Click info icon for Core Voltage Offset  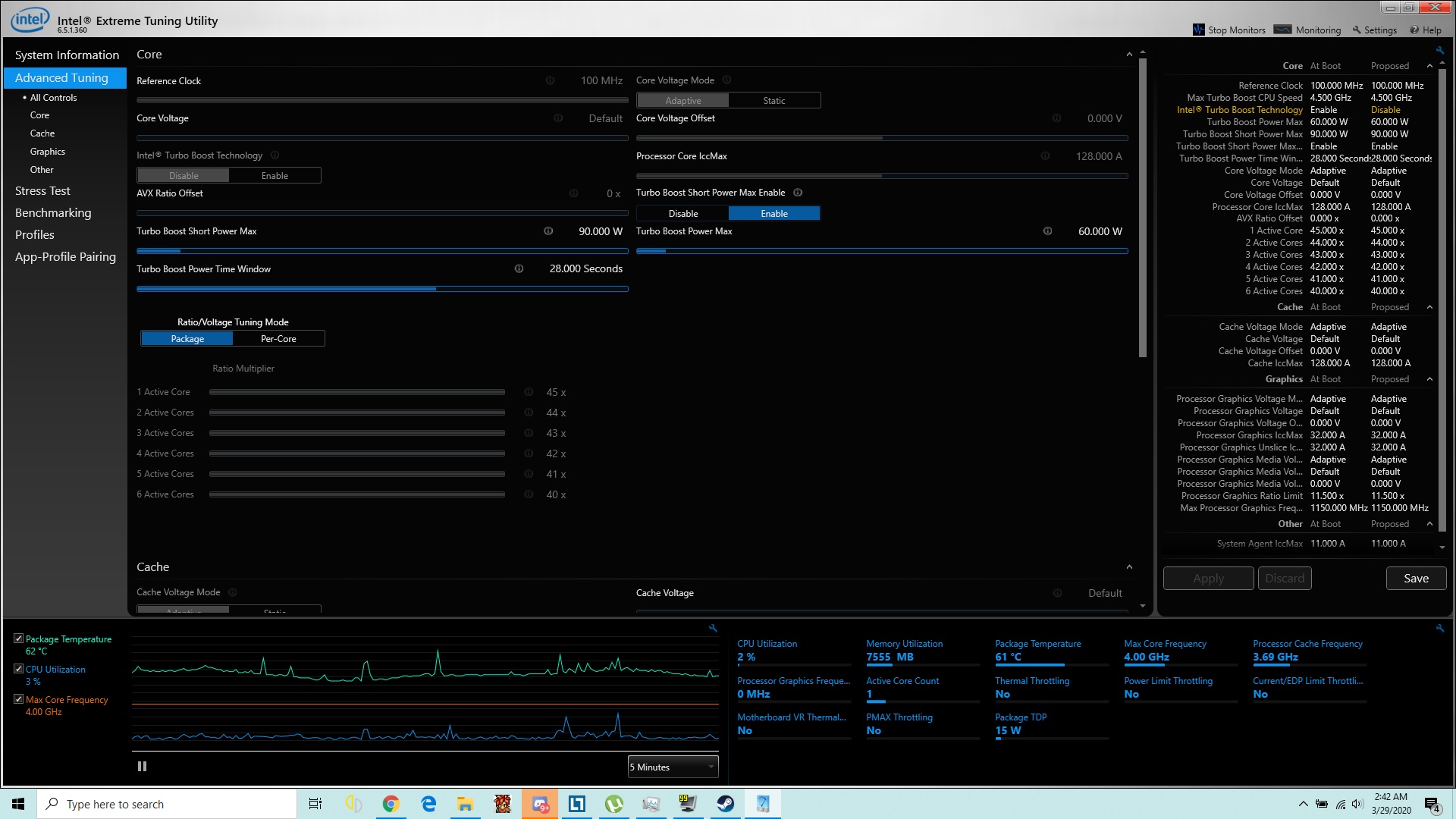1056,118
